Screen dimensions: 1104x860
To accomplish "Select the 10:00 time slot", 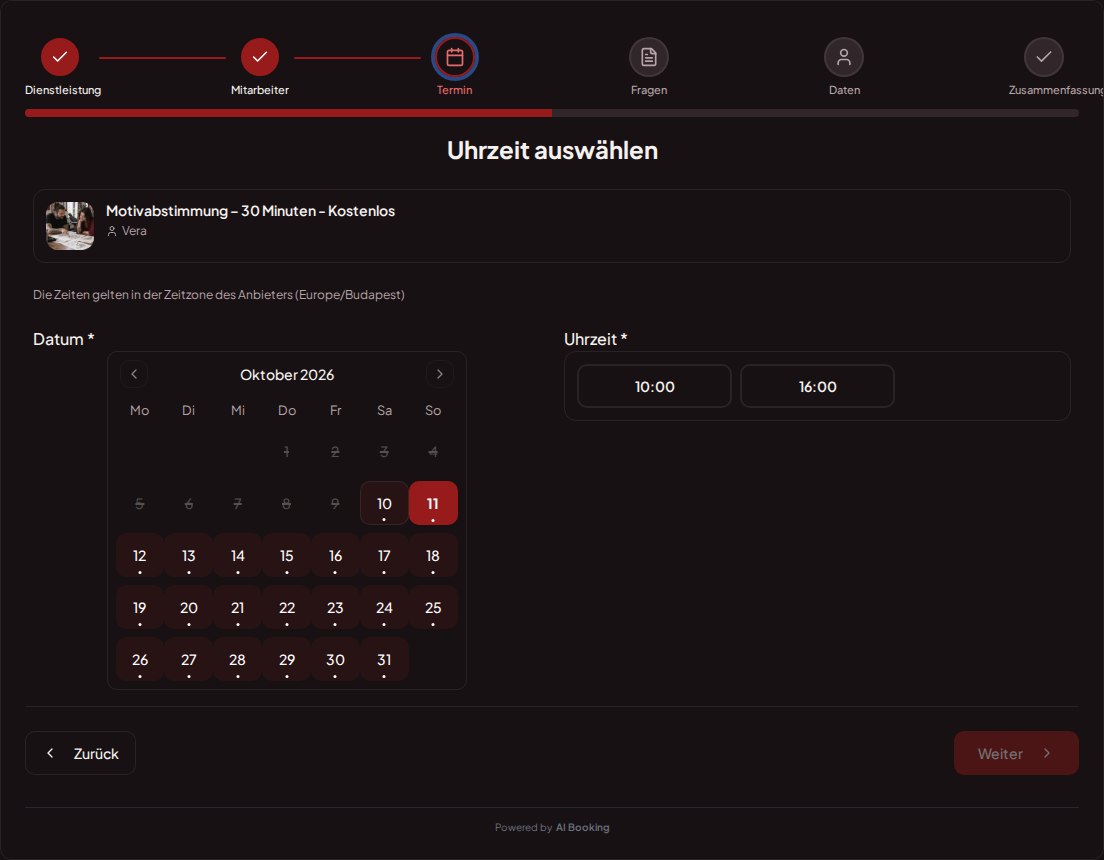I will tap(654, 386).
